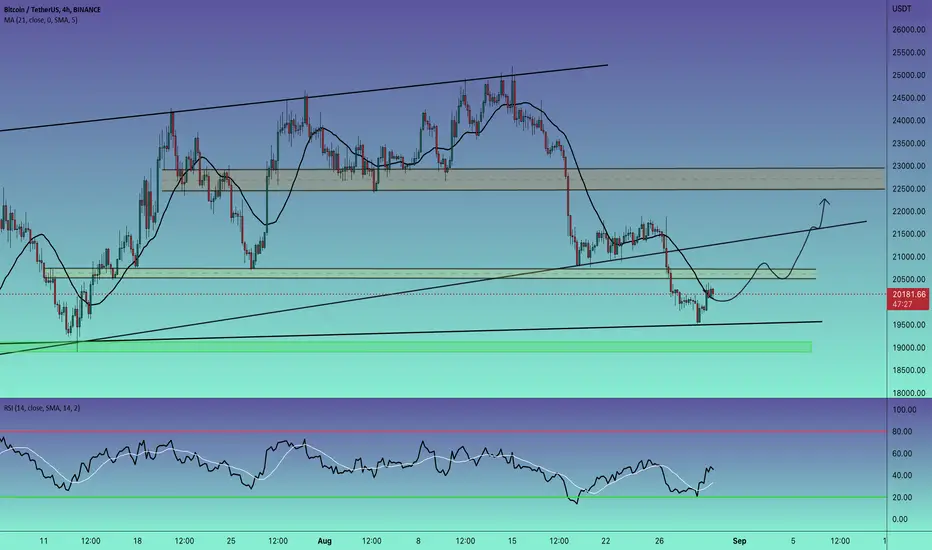Click the 18 date label on time axis
The image size is (932, 550).
click(x=137, y=541)
